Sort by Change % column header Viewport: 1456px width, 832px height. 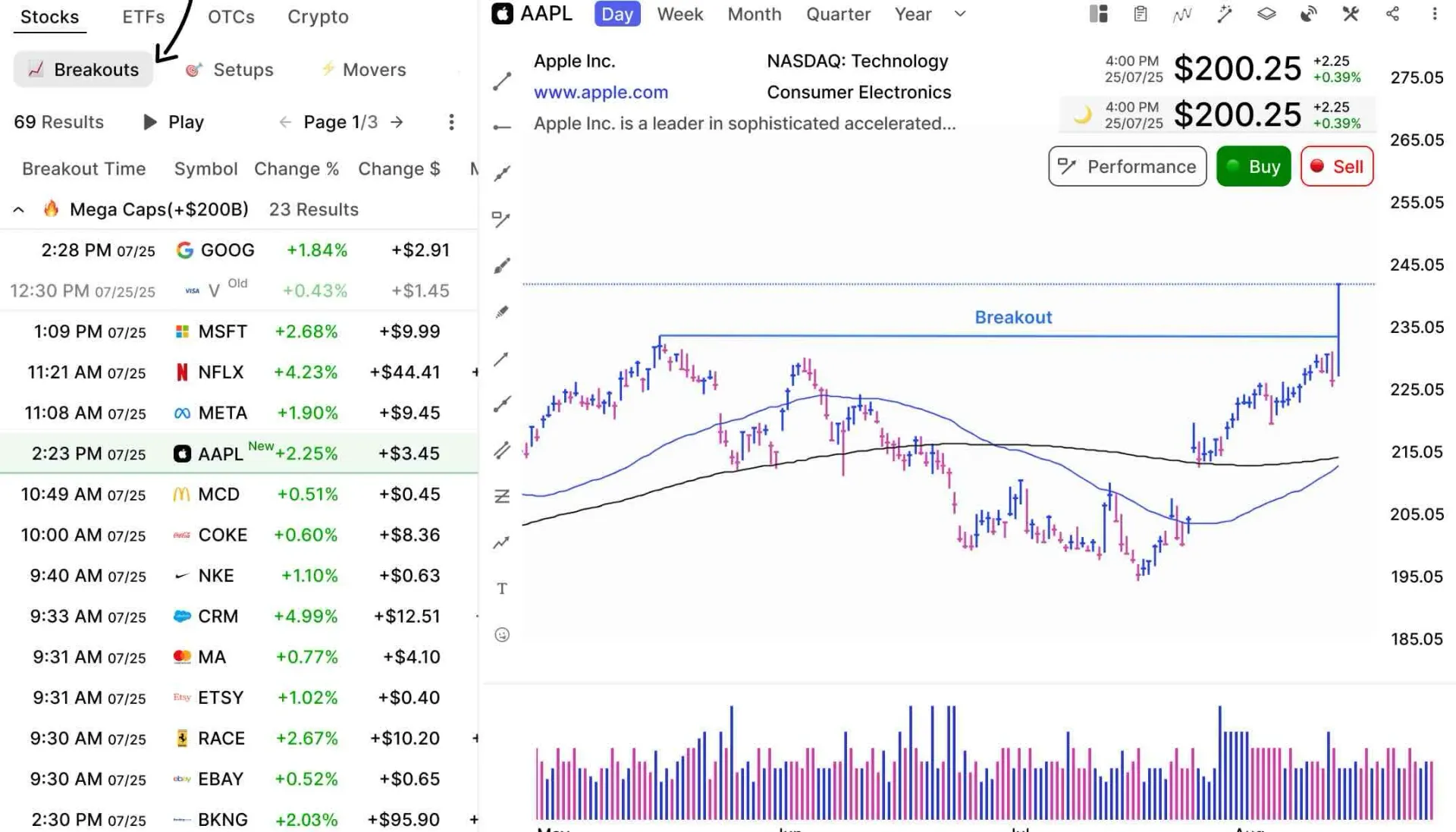point(297,169)
